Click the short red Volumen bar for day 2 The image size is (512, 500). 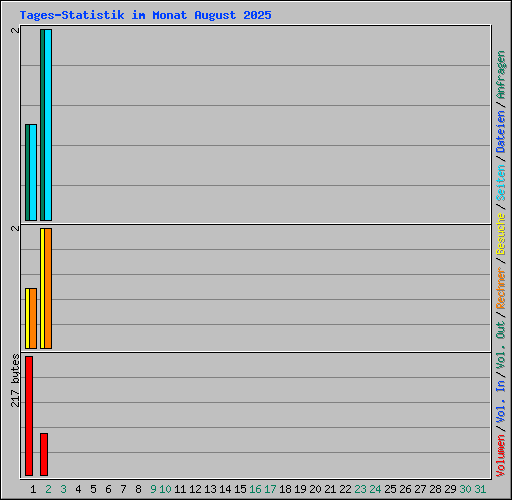(44, 454)
